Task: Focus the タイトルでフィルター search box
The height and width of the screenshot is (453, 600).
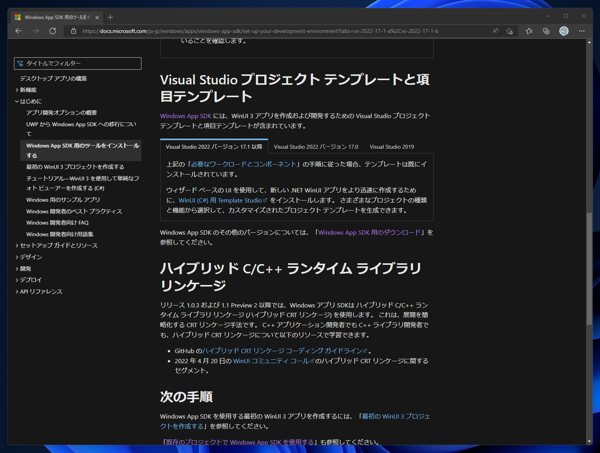Action: (78, 64)
